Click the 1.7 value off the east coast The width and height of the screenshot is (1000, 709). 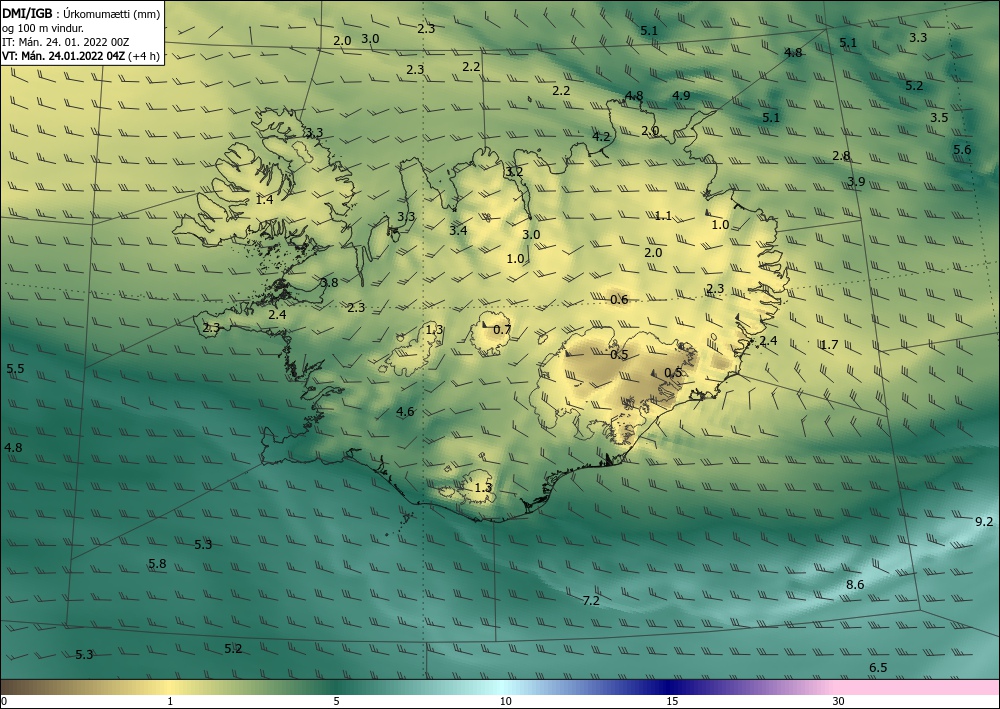coord(829,345)
